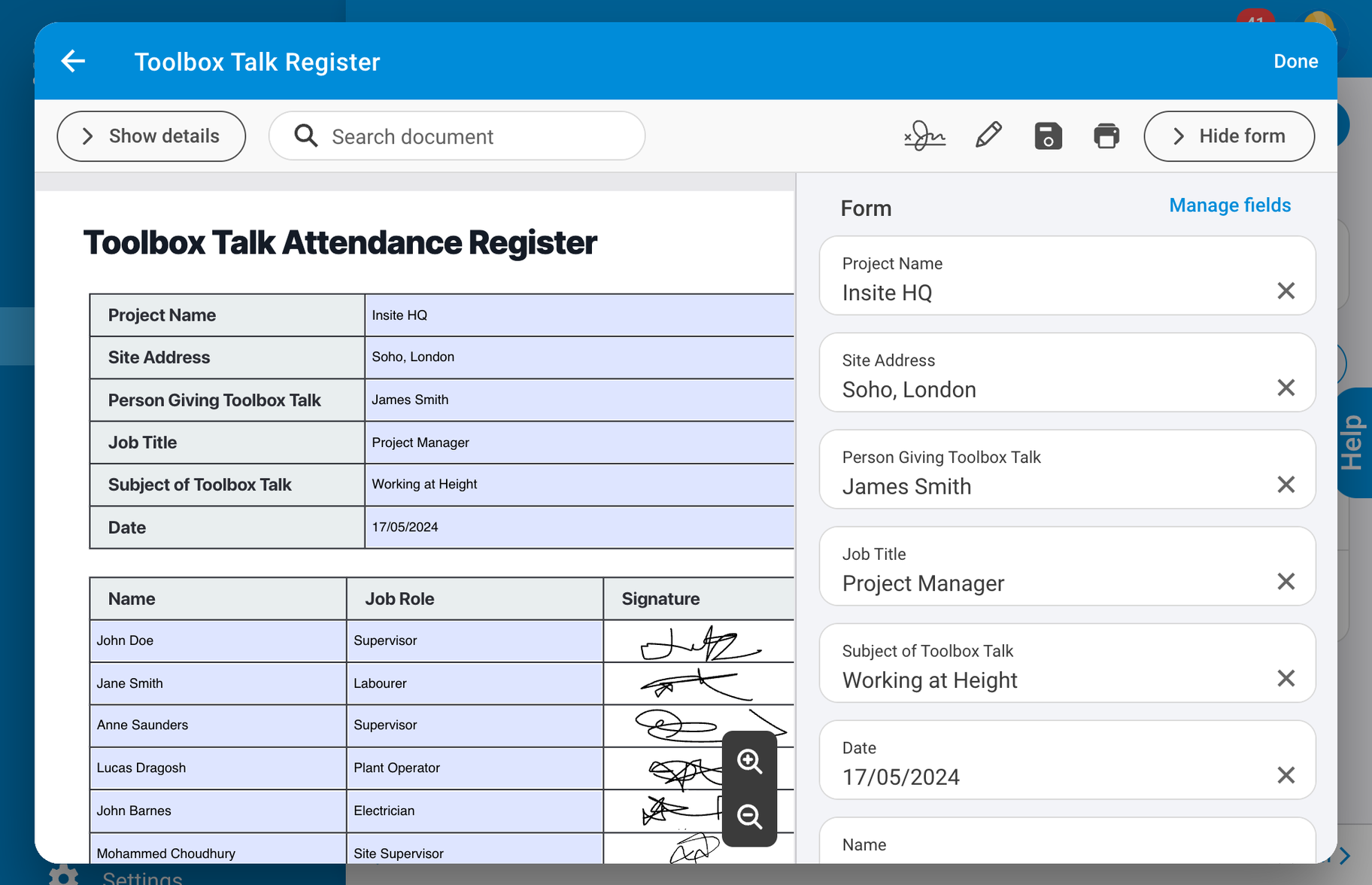This screenshot has height=885, width=1372.
Task: Select the John Doe name cell
Action: click(x=217, y=641)
